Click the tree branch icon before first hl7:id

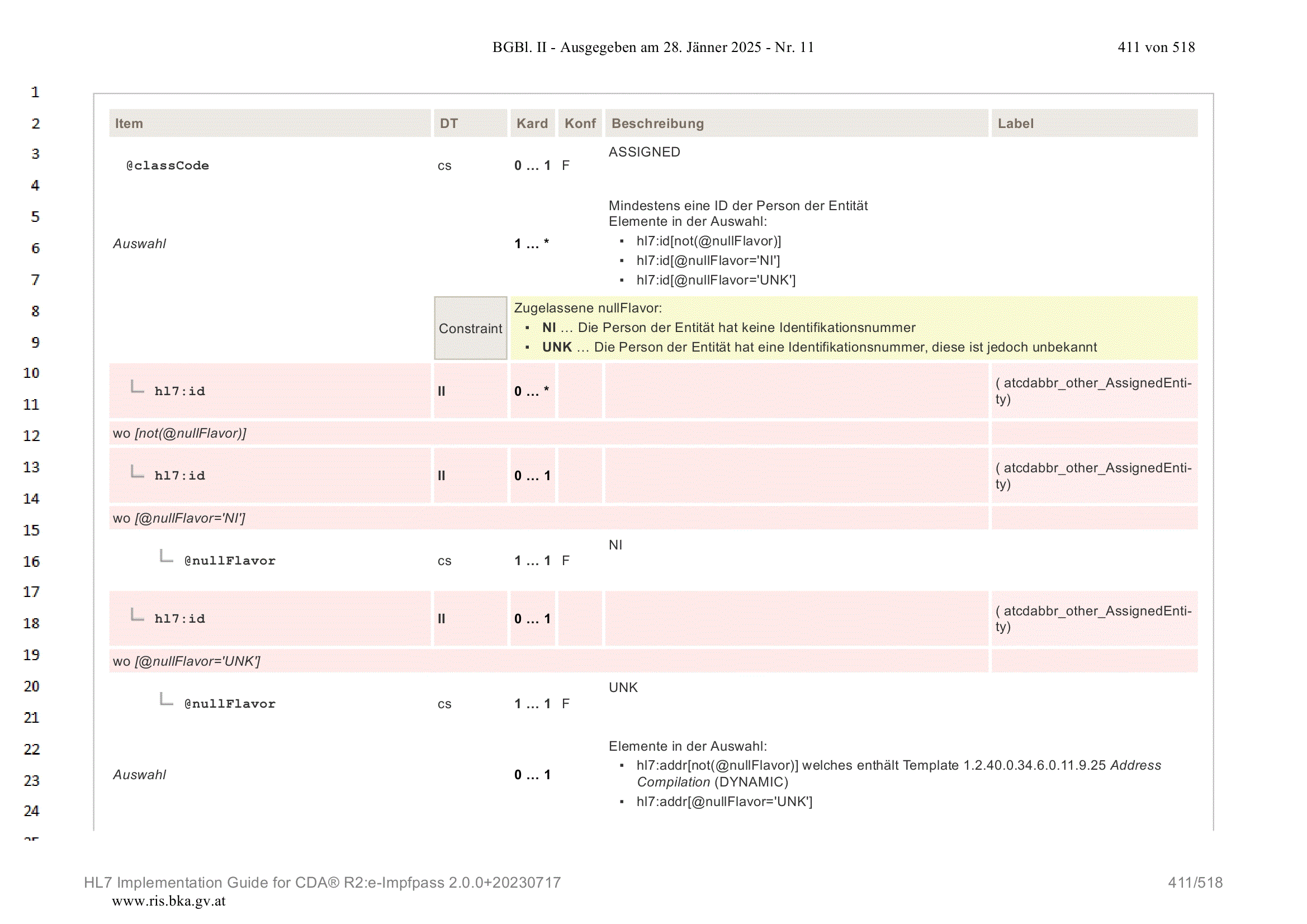coord(137,387)
